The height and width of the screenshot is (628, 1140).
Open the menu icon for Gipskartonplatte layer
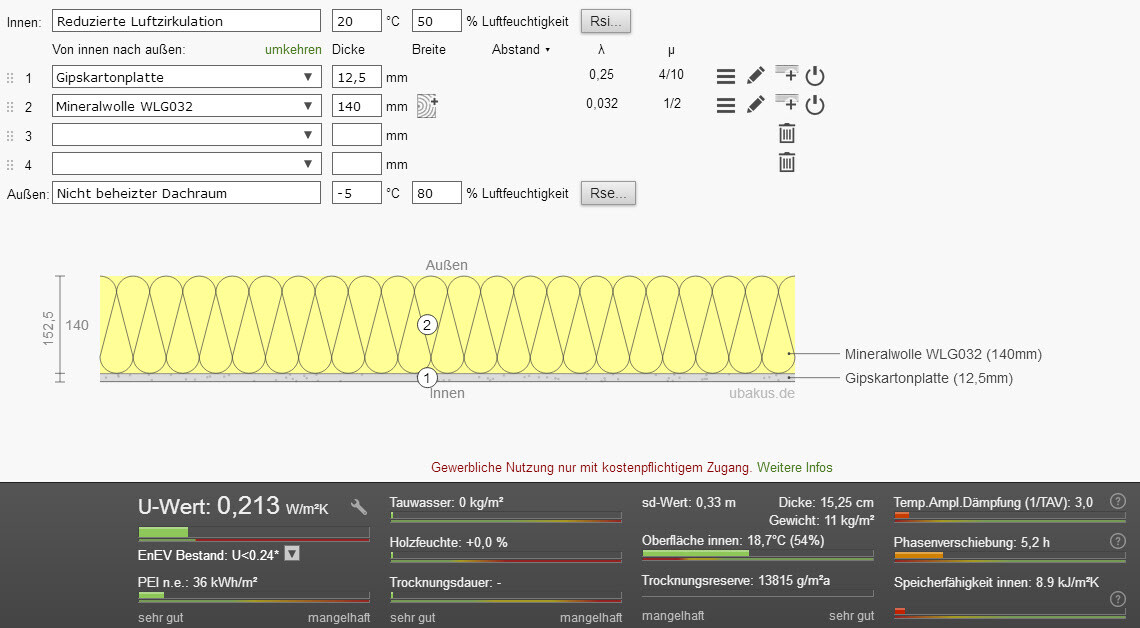pyautogui.click(x=726, y=76)
